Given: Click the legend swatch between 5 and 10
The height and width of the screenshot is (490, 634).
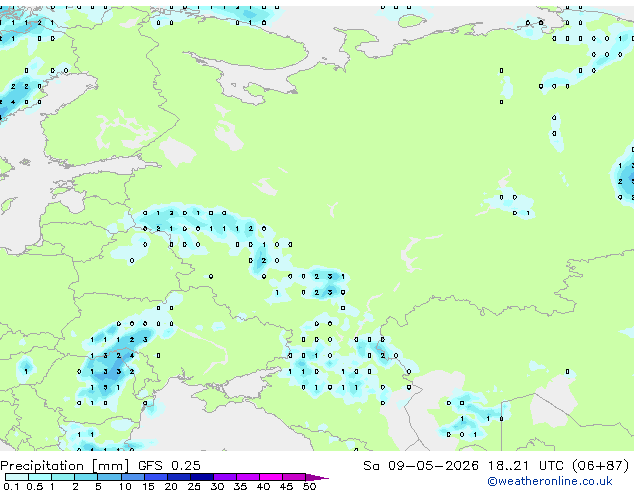Looking at the screenshot, I should pyautogui.click(x=109, y=477).
